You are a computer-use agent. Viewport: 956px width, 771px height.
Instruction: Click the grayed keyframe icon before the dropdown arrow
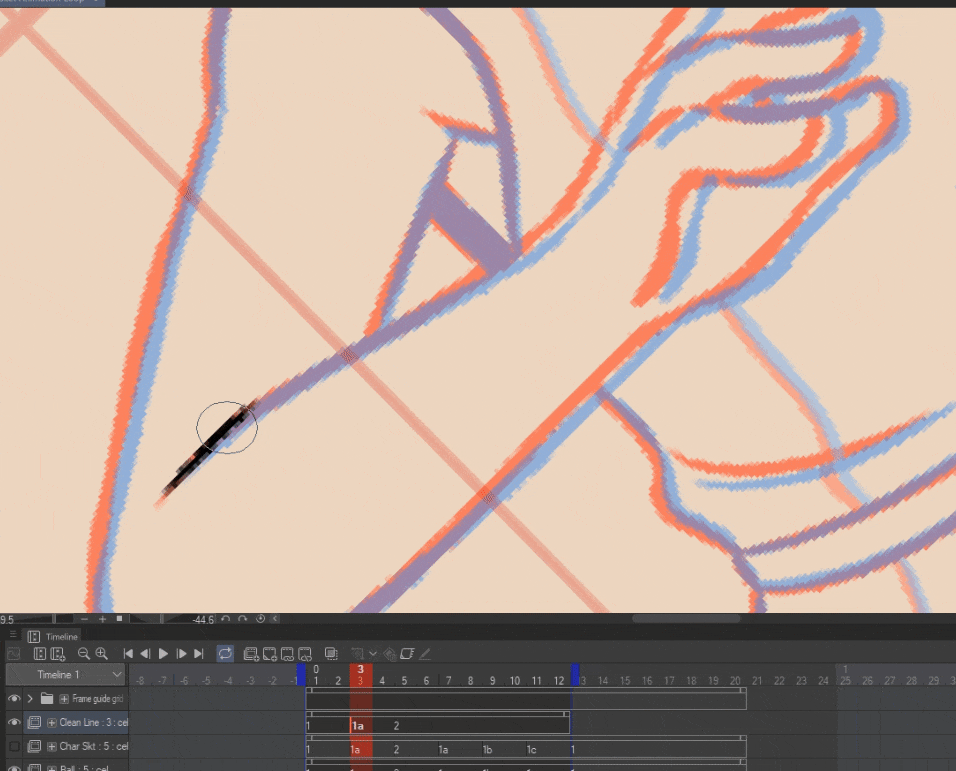(x=358, y=654)
